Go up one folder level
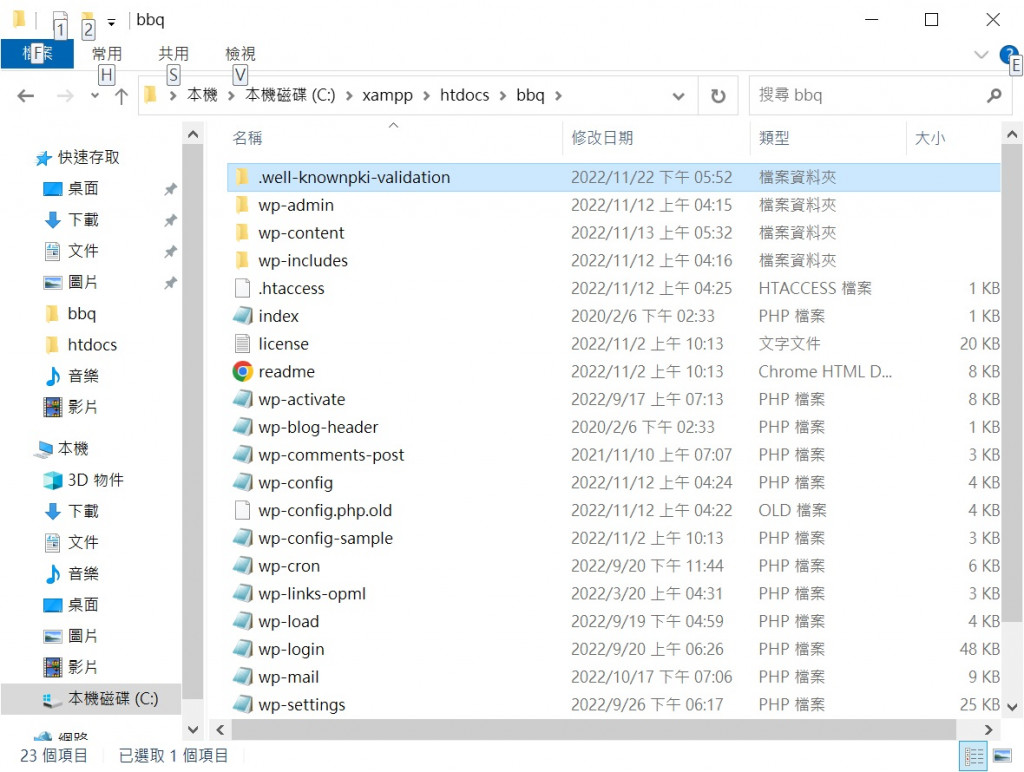Image resolution: width=1024 pixels, height=772 pixels. tap(121, 96)
